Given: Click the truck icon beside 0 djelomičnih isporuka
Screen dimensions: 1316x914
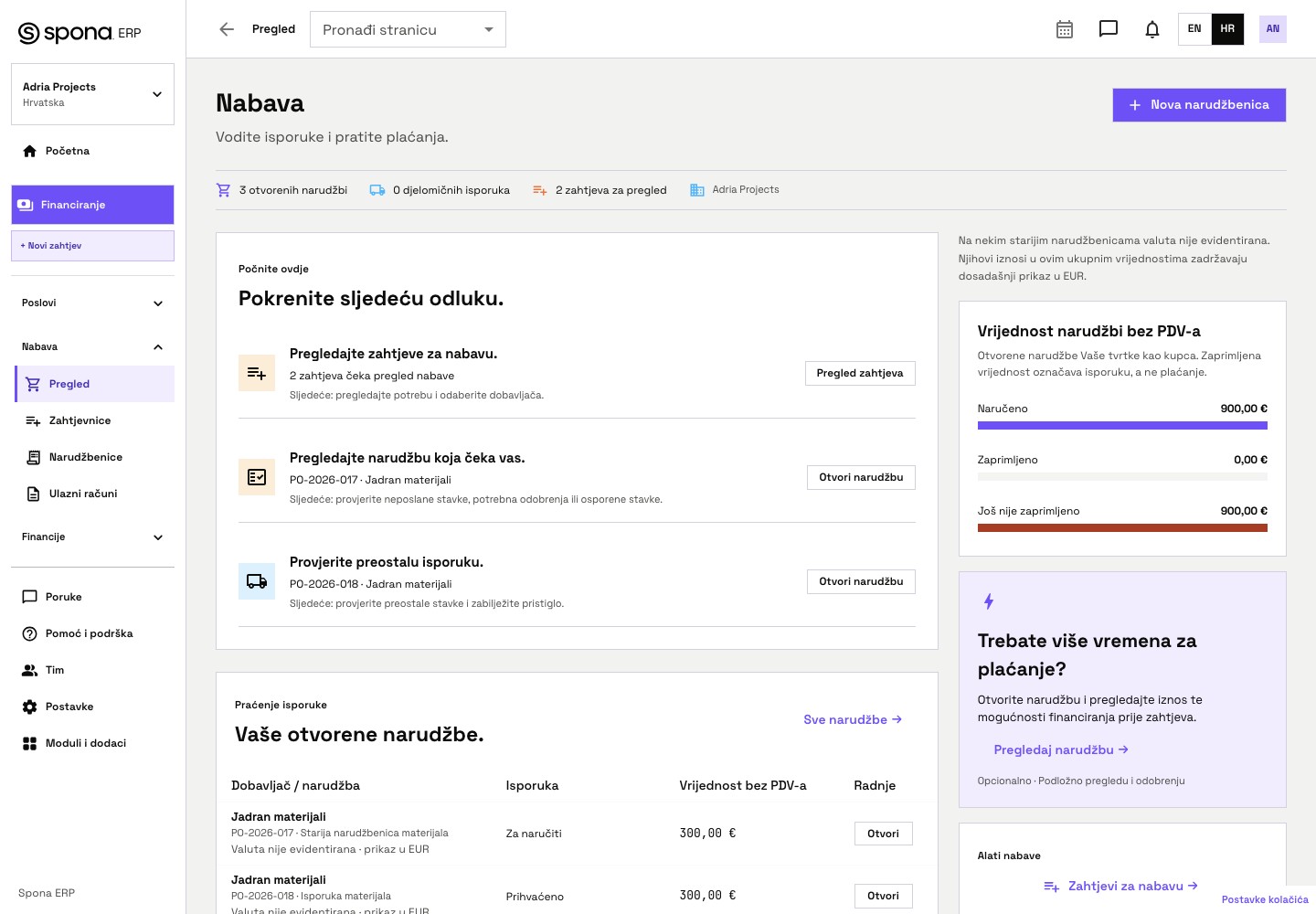Looking at the screenshot, I should (377, 190).
